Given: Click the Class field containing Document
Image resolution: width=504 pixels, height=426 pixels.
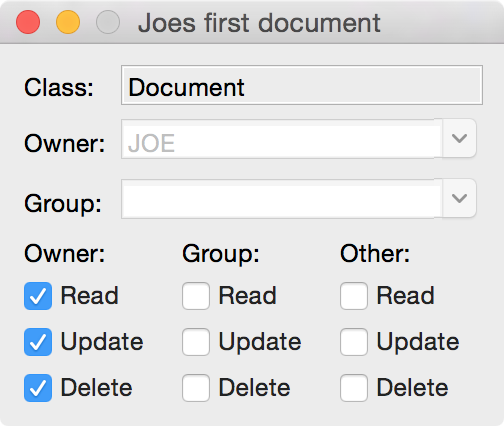Looking at the screenshot, I should click(302, 85).
